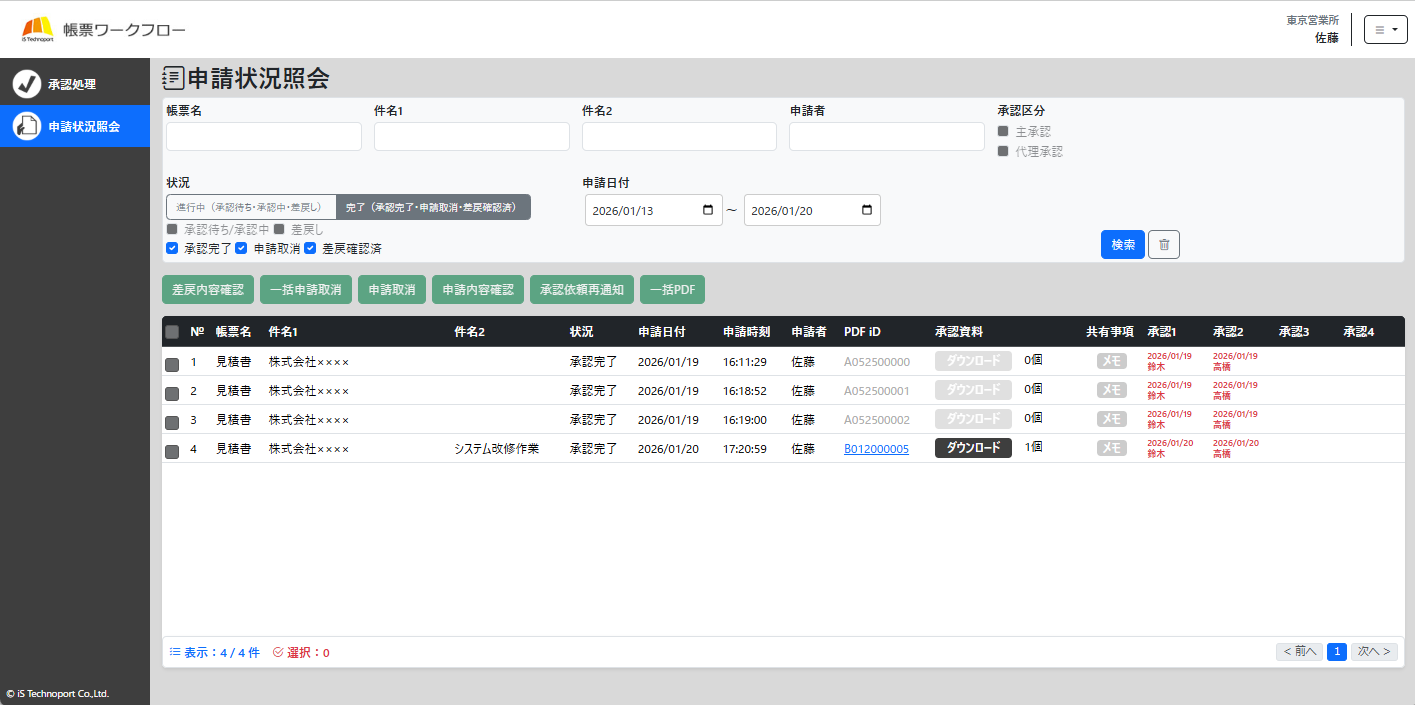Select the 完了 status tab
The width and height of the screenshot is (1415, 705).
click(x=432, y=207)
